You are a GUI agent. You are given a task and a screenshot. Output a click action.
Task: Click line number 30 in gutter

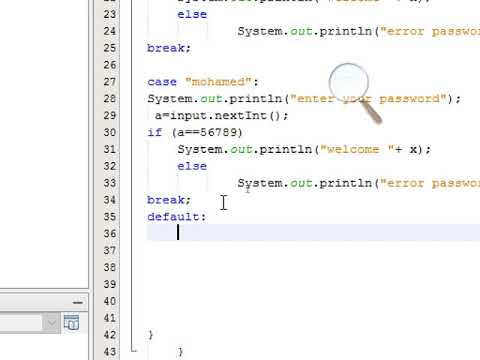pyautogui.click(x=110, y=132)
